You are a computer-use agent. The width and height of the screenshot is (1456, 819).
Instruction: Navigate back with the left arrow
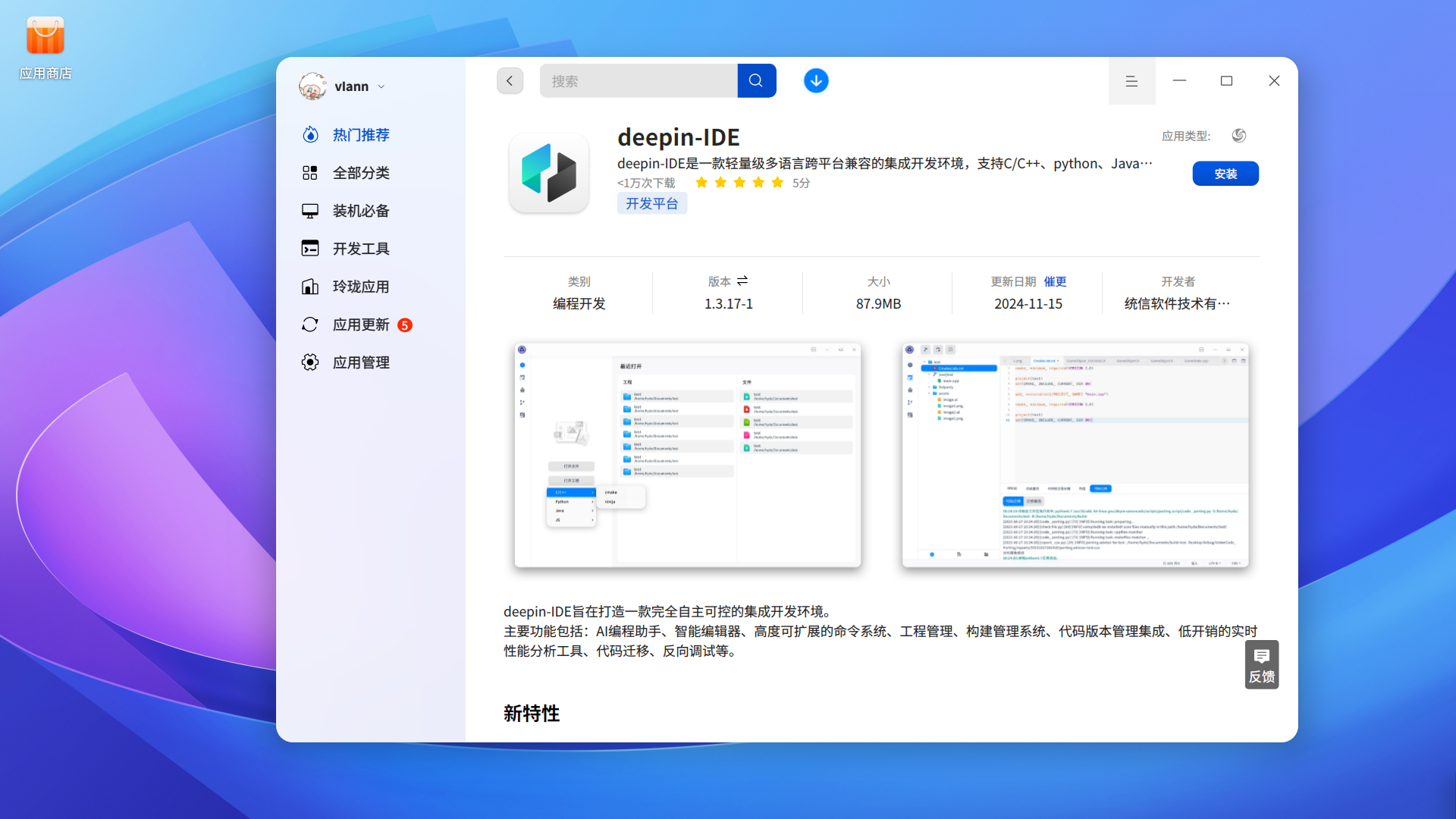coord(510,80)
